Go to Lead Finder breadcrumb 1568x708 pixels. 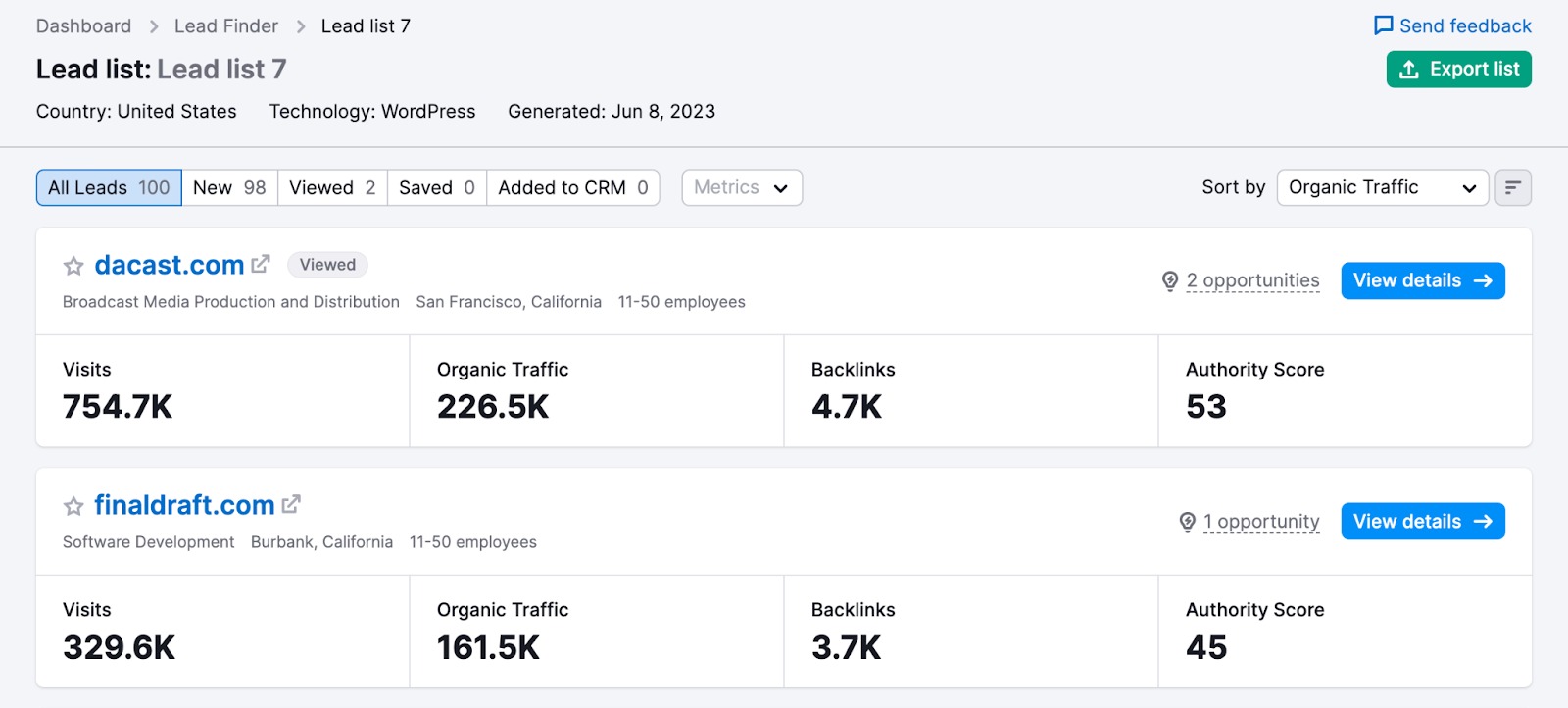pyautogui.click(x=226, y=26)
